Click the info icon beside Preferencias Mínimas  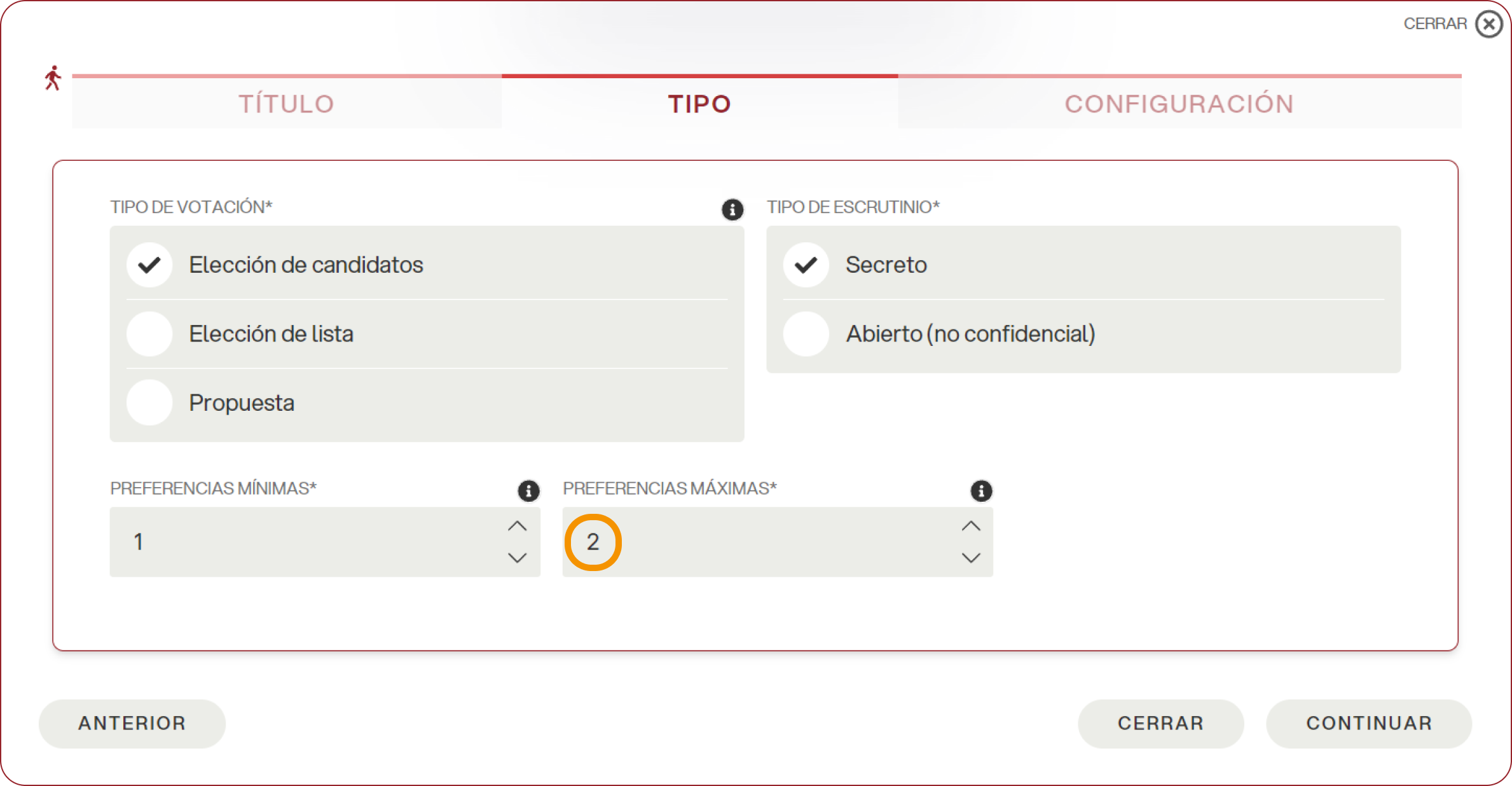[x=528, y=490]
